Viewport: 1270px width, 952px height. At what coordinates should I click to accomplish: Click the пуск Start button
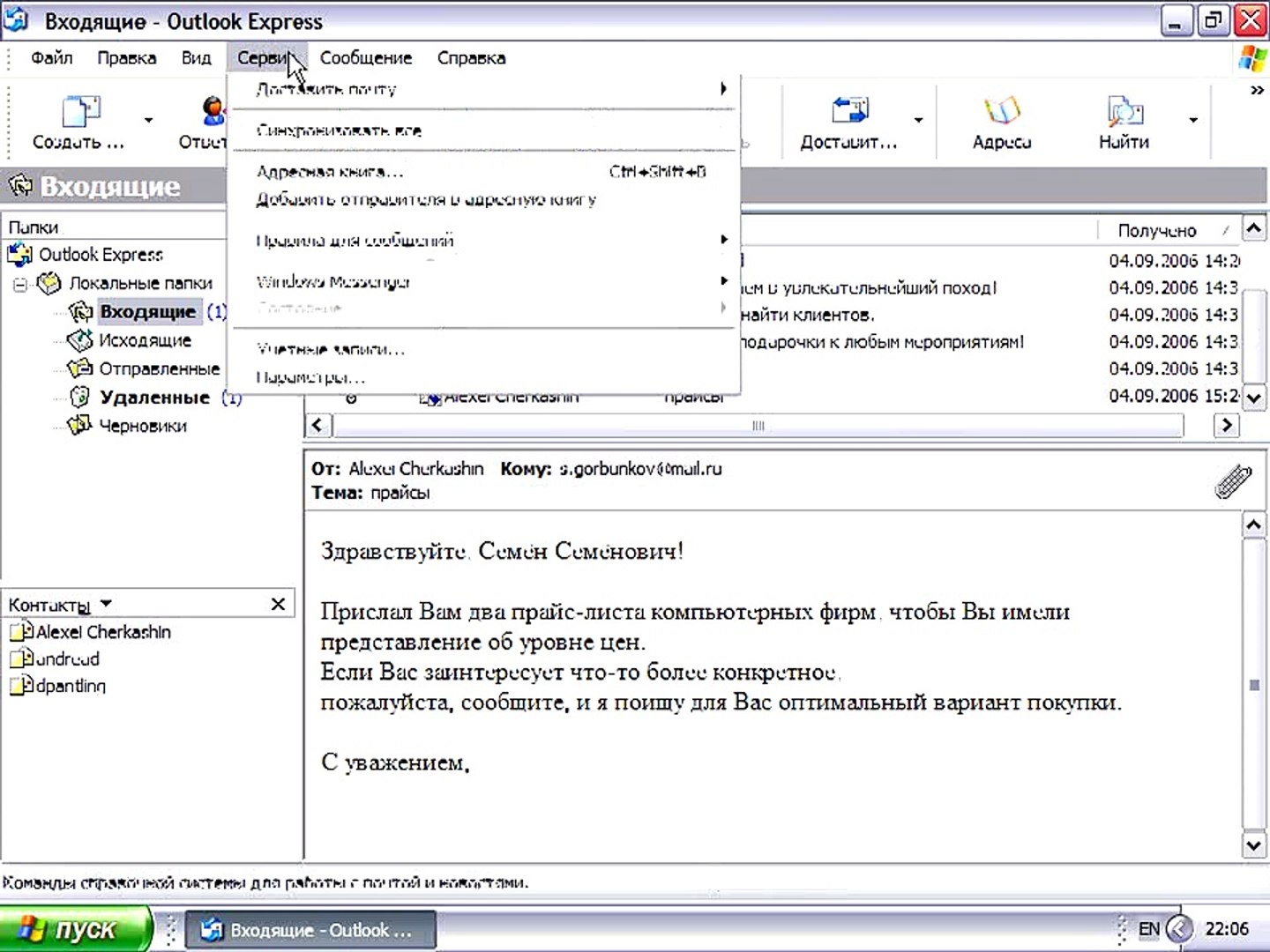pos(77,929)
